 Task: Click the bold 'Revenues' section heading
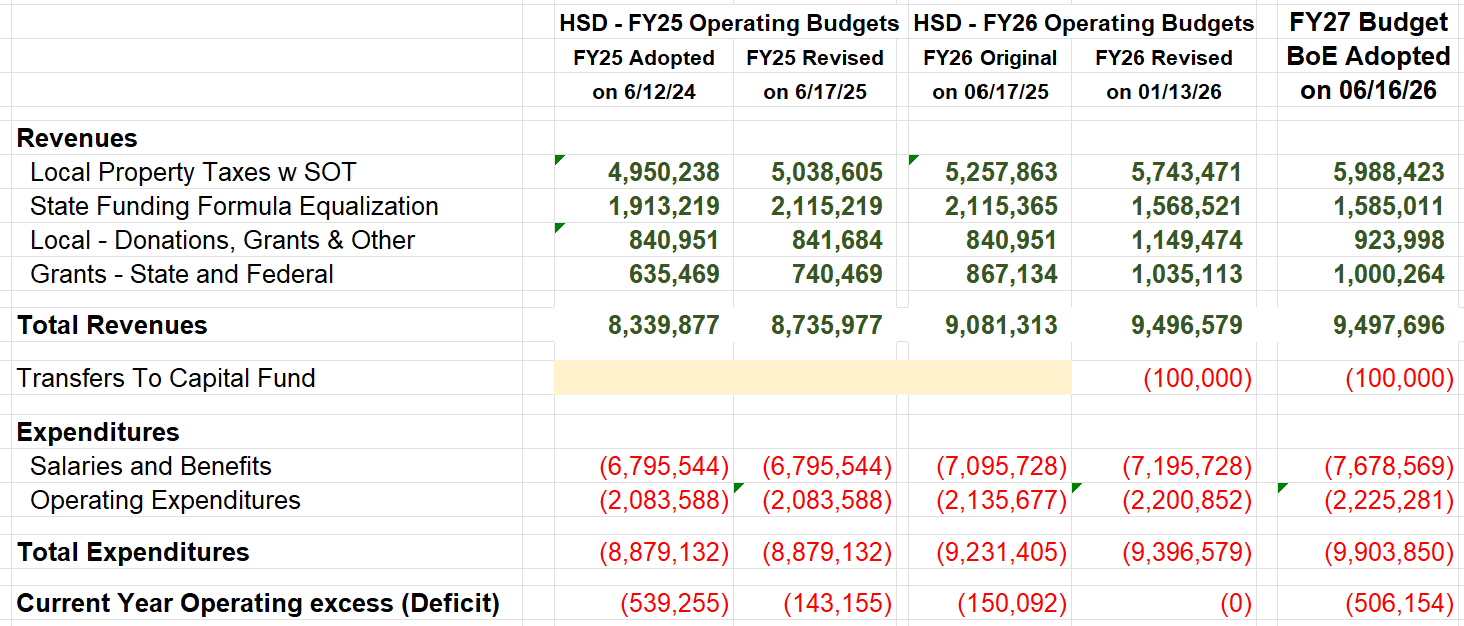(77, 138)
